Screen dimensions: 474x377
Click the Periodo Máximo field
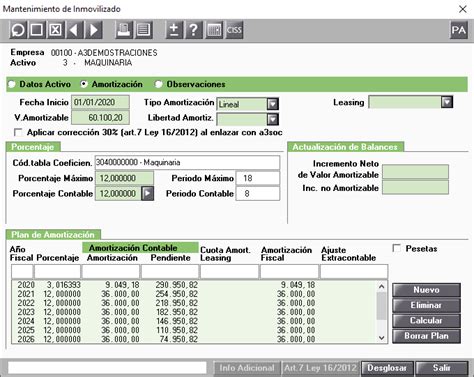pos(258,178)
